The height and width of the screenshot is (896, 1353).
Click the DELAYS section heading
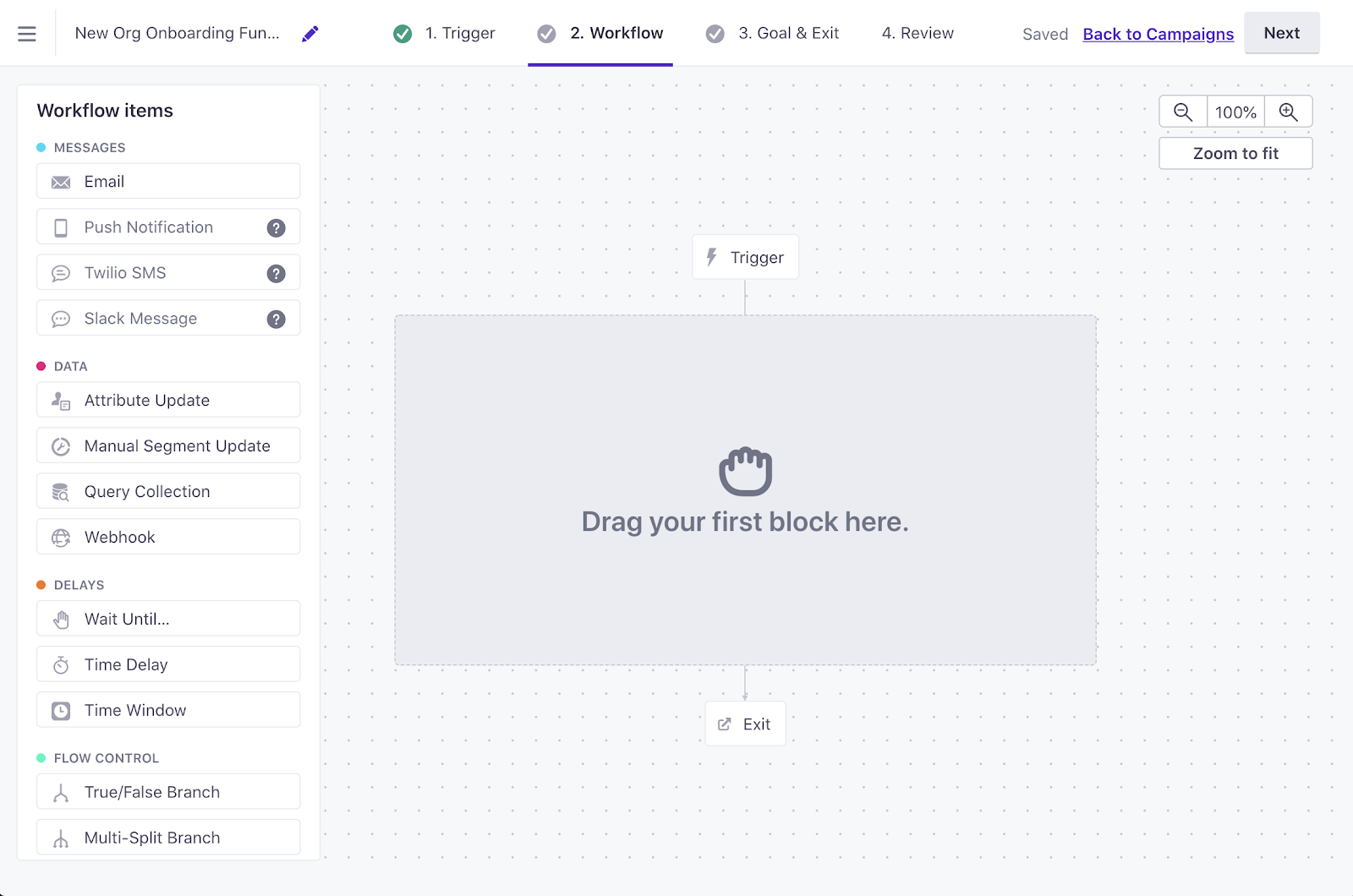click(79, 586)
